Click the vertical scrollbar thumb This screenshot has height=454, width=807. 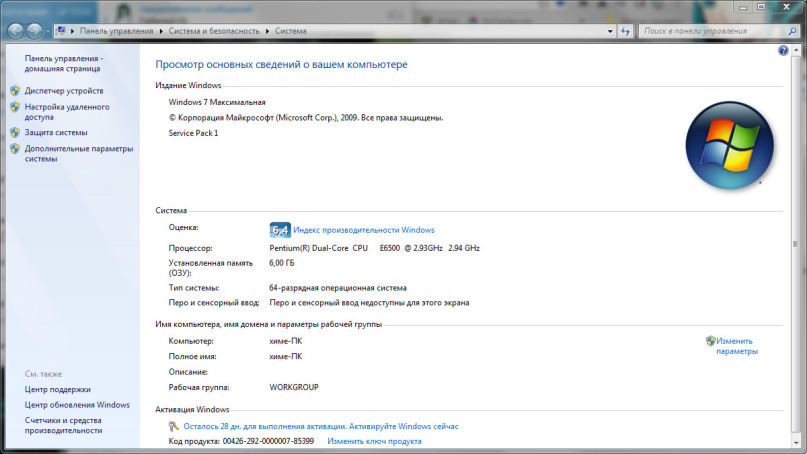pos(796,244)
